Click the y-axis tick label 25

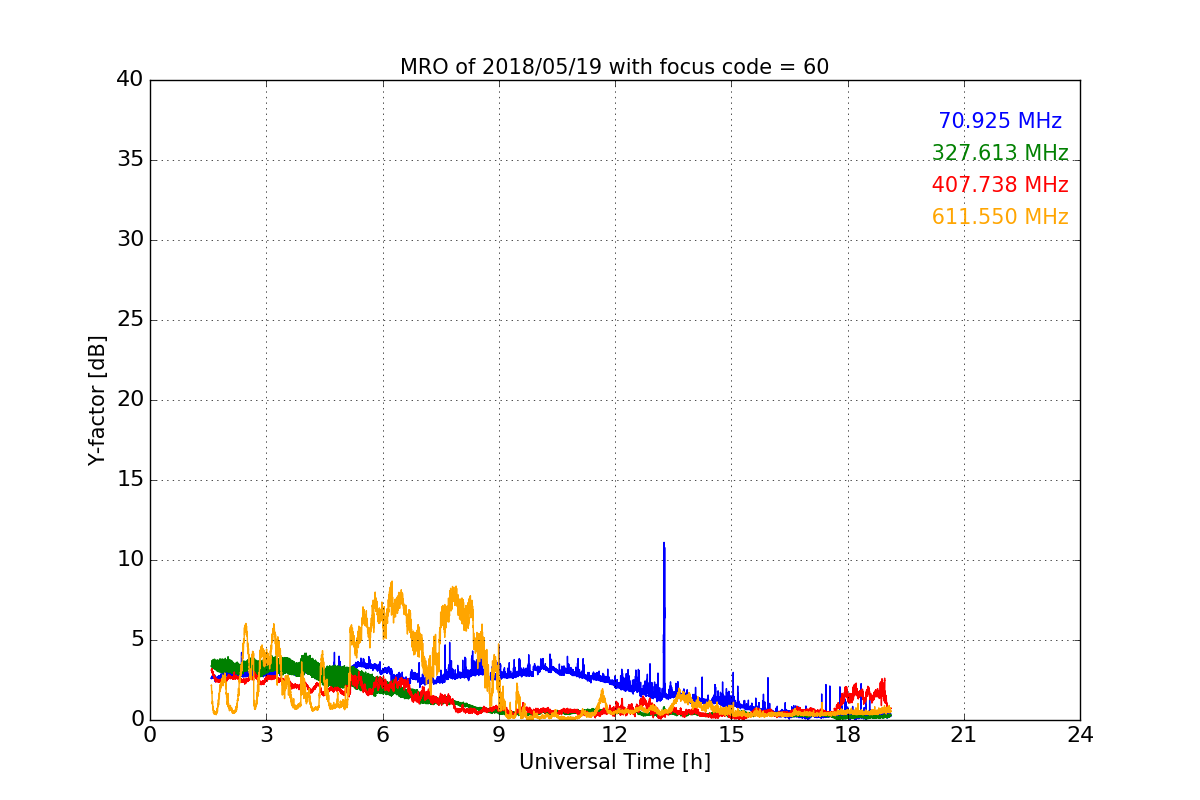click(x=130, y=320)
